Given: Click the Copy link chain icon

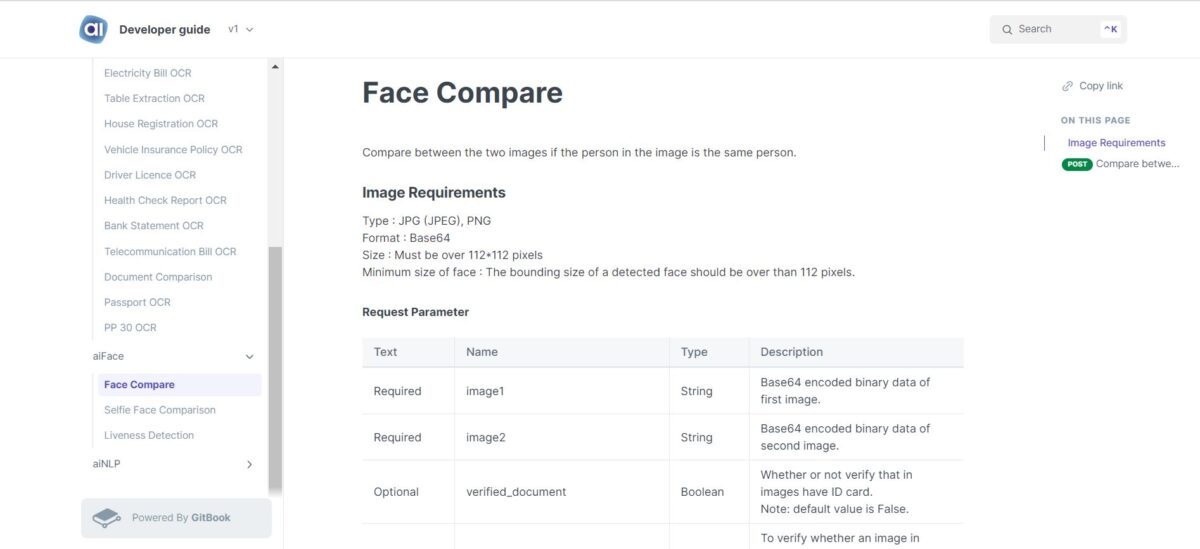Looking at the screenshot, I should pos(1068,86).
